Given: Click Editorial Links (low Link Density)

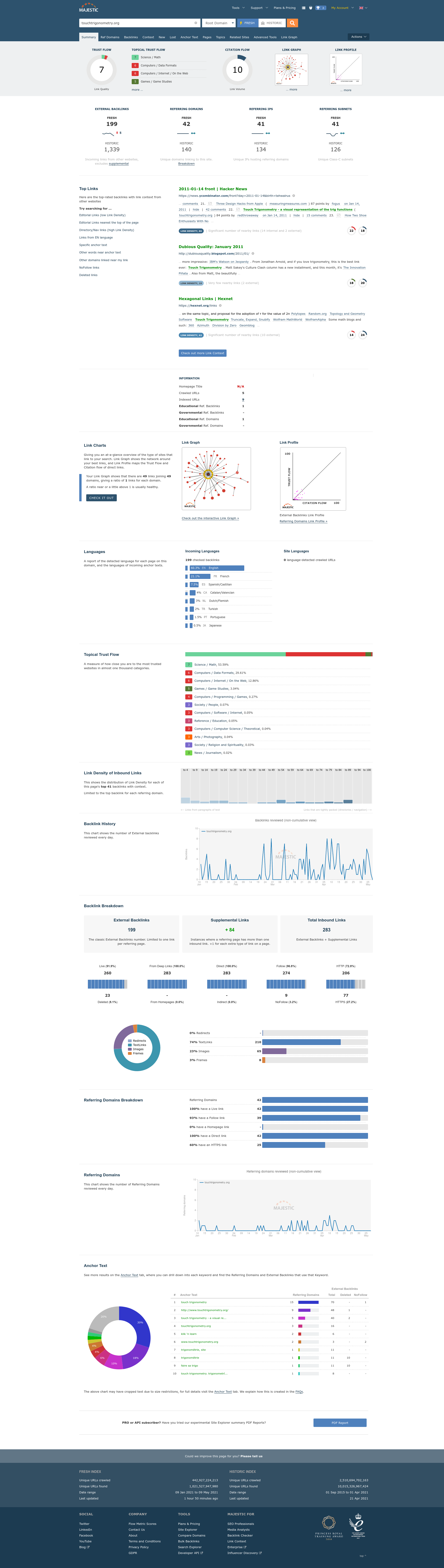Looking at the screenshot, I should coord(102,215).
